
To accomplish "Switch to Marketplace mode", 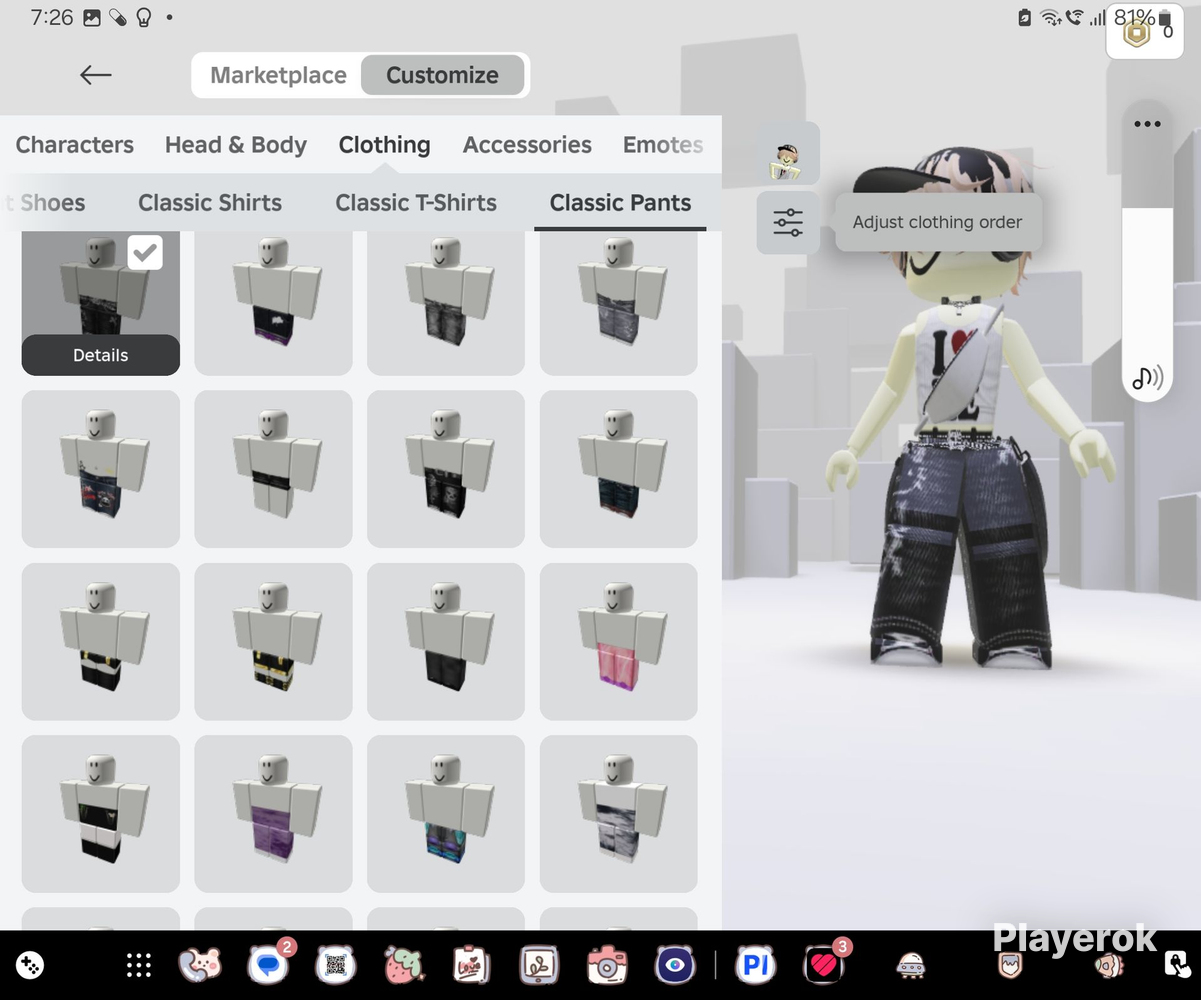I will [278, 75].
